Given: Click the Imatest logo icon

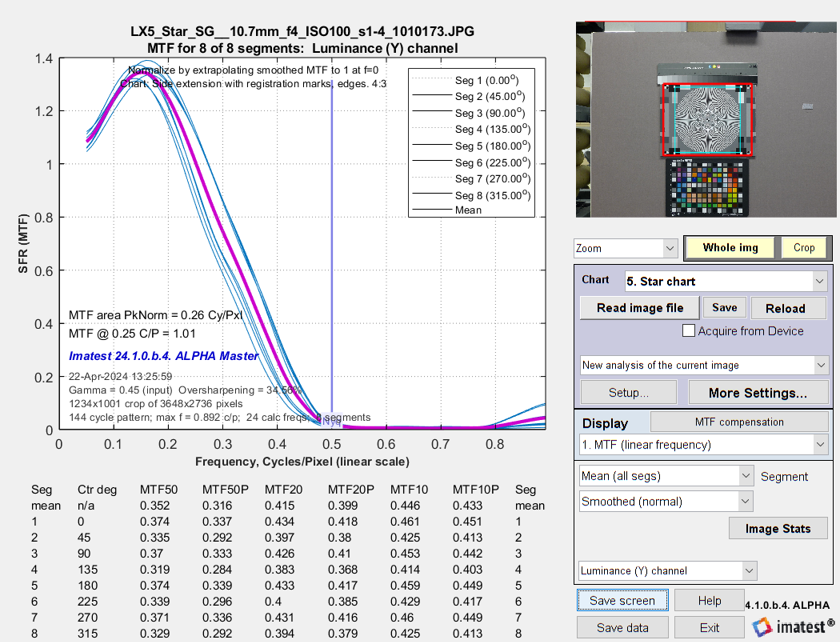Looking at the screenshot, I should coord(760,627).
